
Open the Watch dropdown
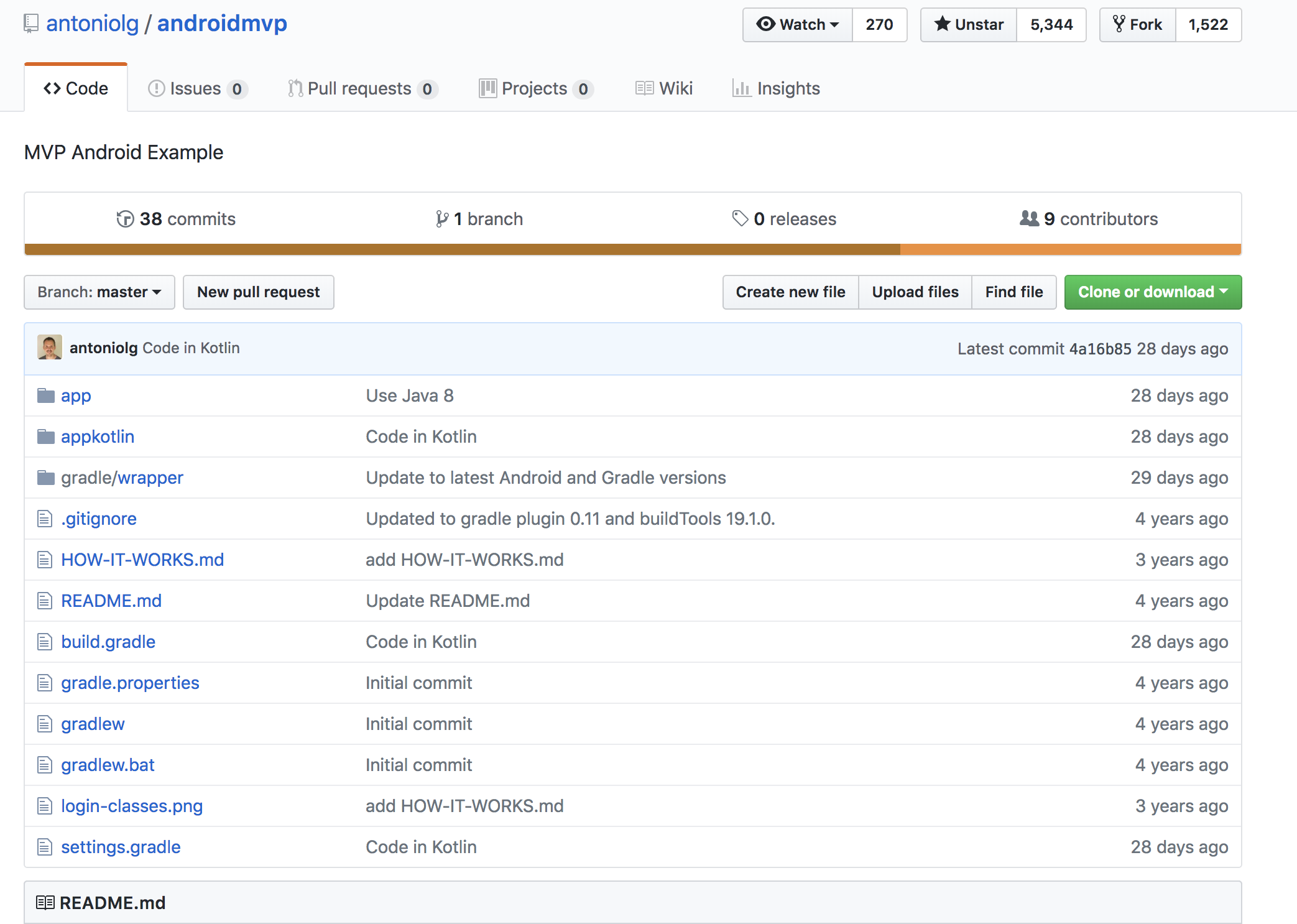tap(797, 25)
